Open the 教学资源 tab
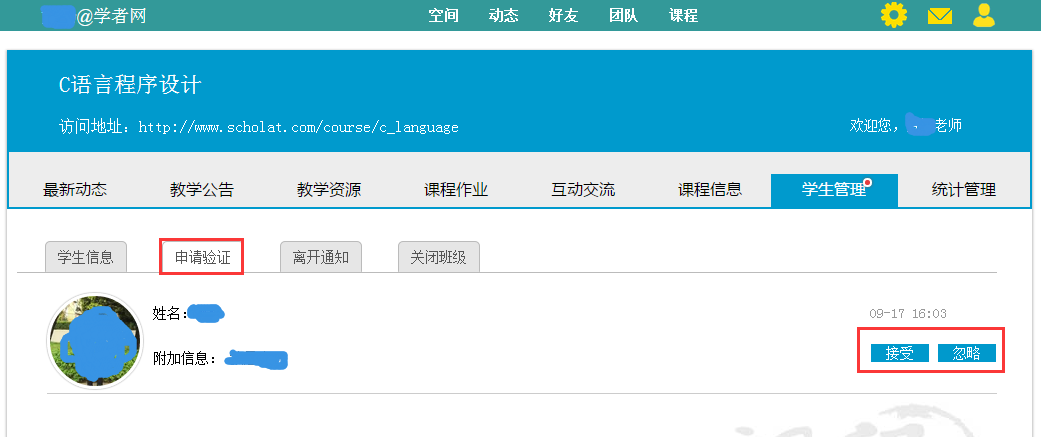 (329, 190)
